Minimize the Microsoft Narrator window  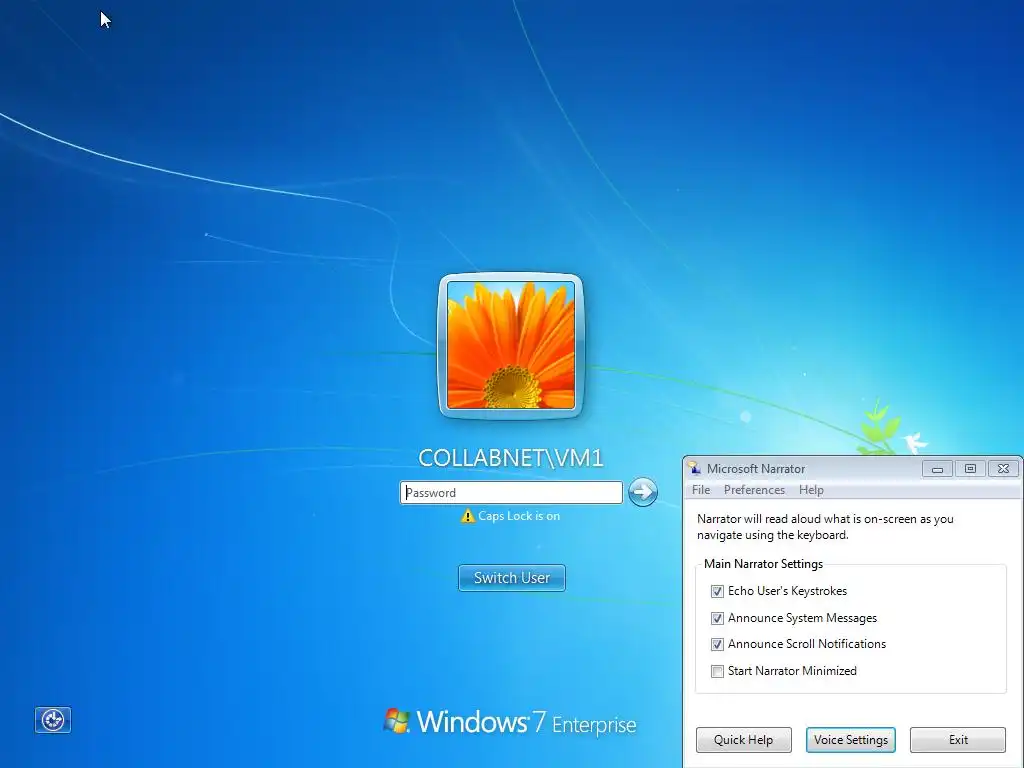[x=937, y=469]
